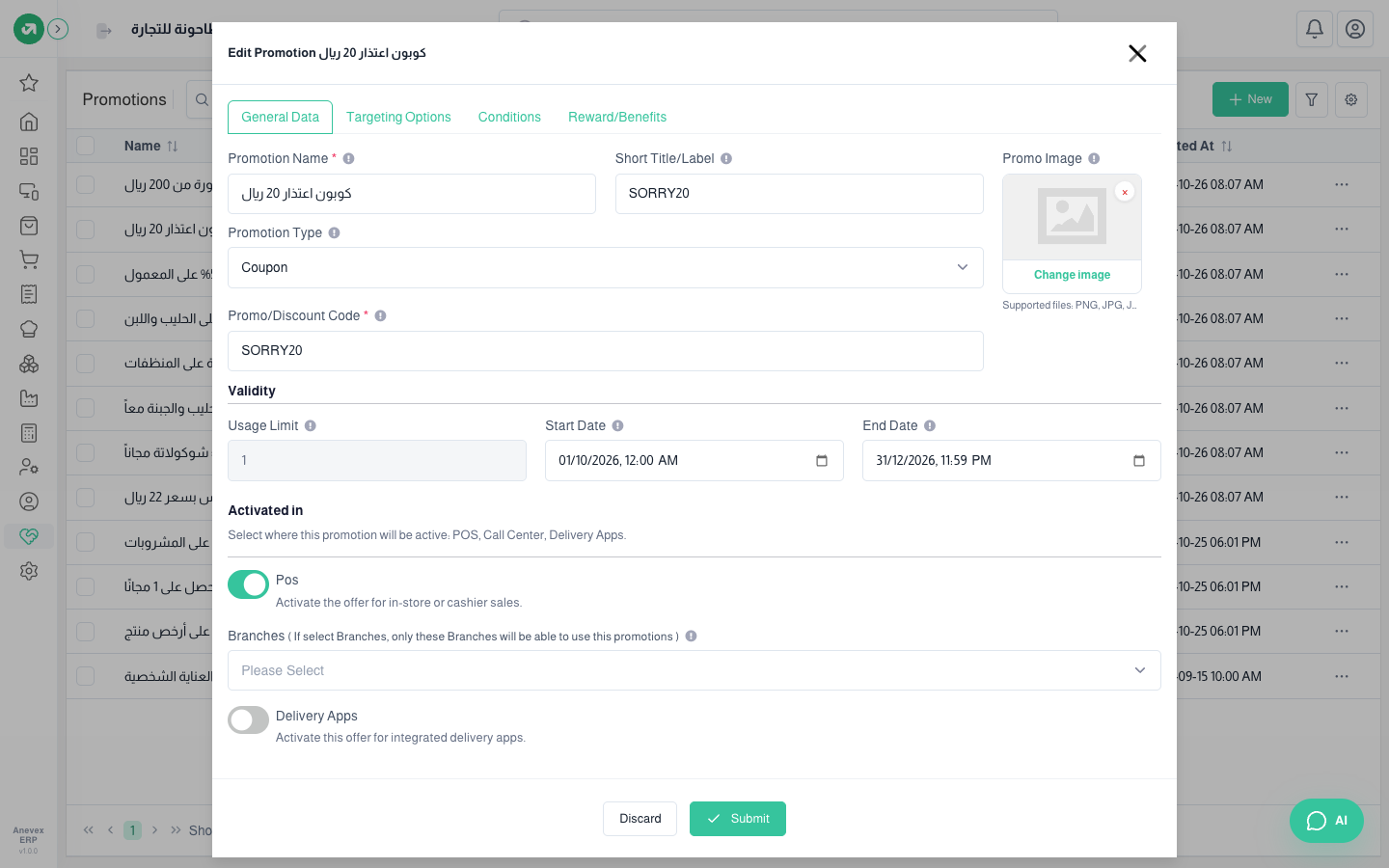This screenshot has height=868, width=1389.
Task: Close the Edit Promotion dialog
Action: (1137, 53)
